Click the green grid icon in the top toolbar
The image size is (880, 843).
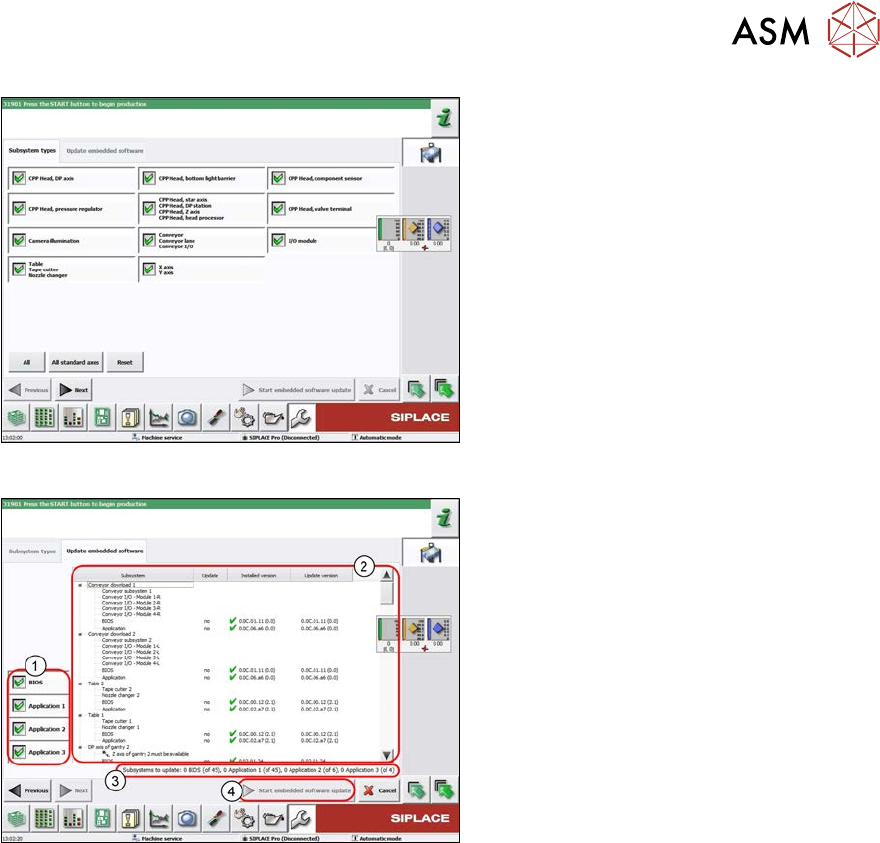45,418
